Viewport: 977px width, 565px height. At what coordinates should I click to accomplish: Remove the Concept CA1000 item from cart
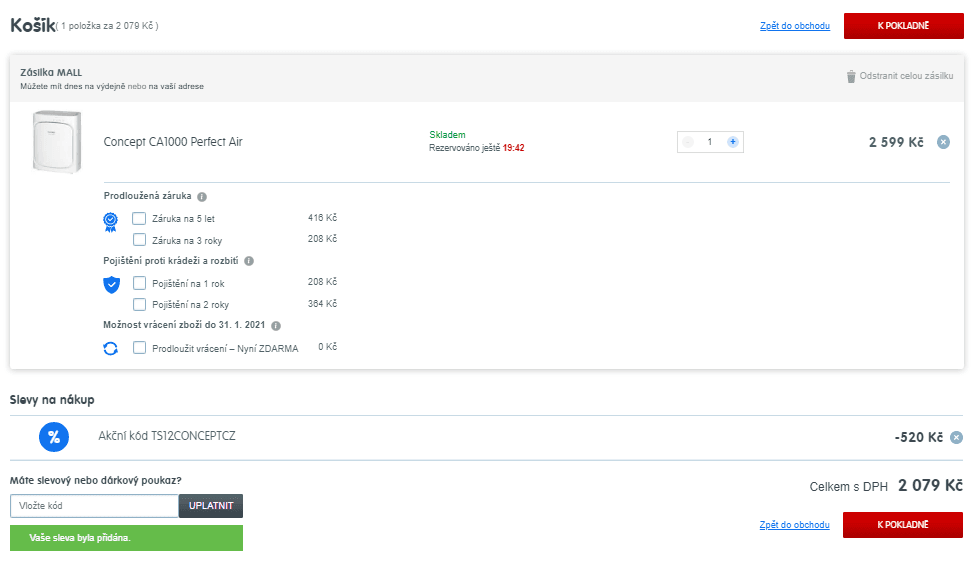943,142
